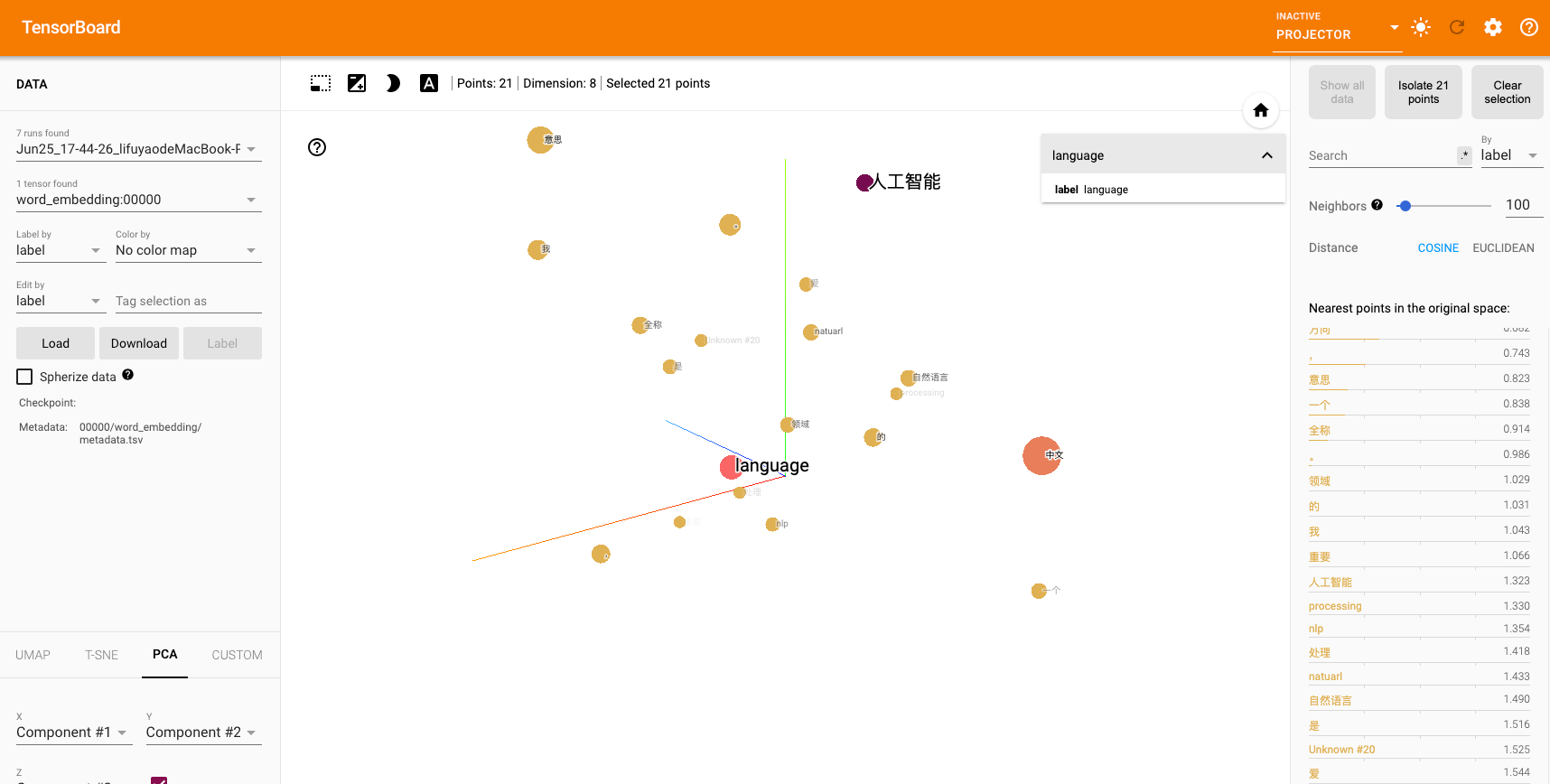Switch to the CUSTOM tab
Viewport: 1550px width, 784px height.
237,655
